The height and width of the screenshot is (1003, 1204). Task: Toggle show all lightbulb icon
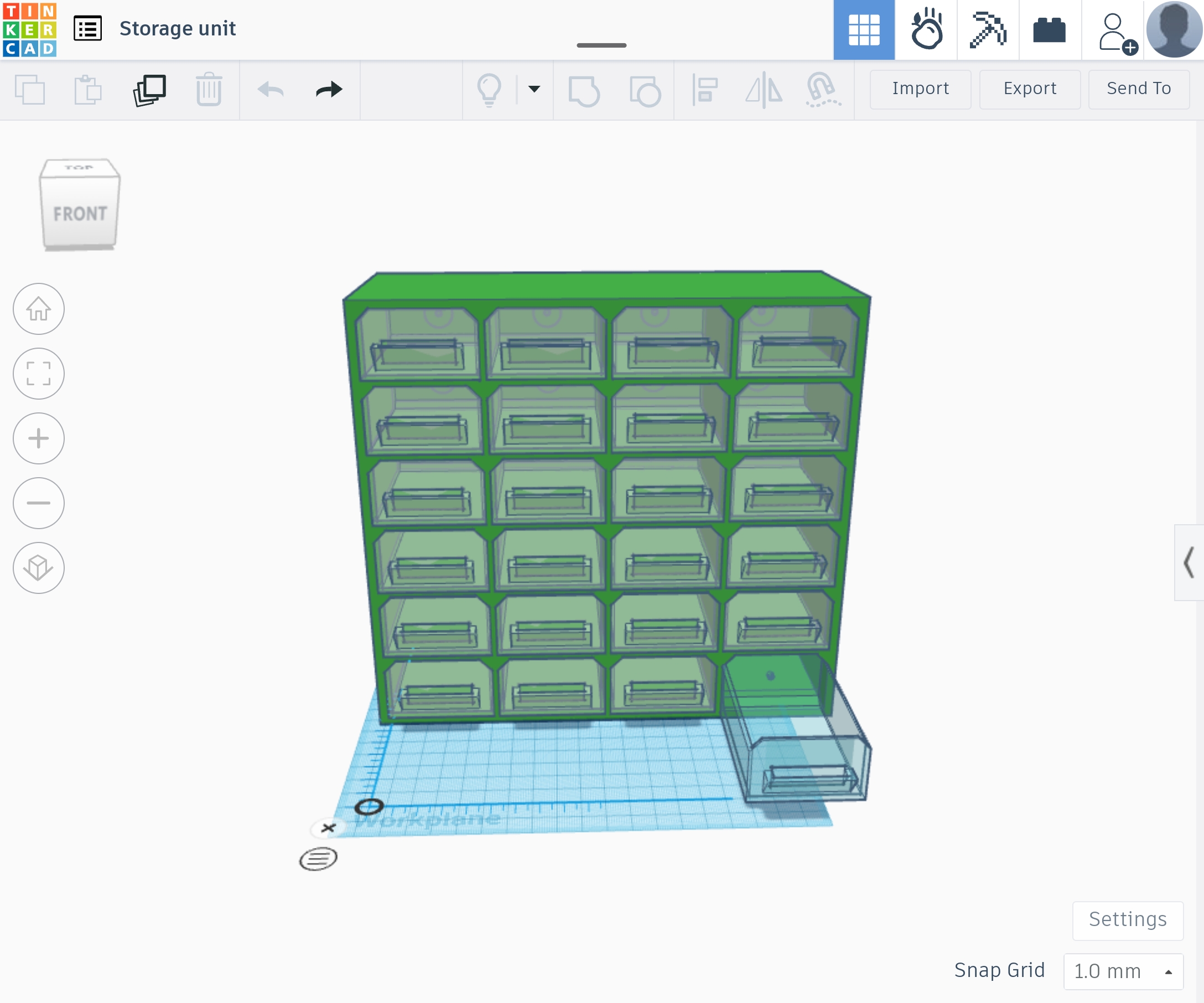[489, 90]
